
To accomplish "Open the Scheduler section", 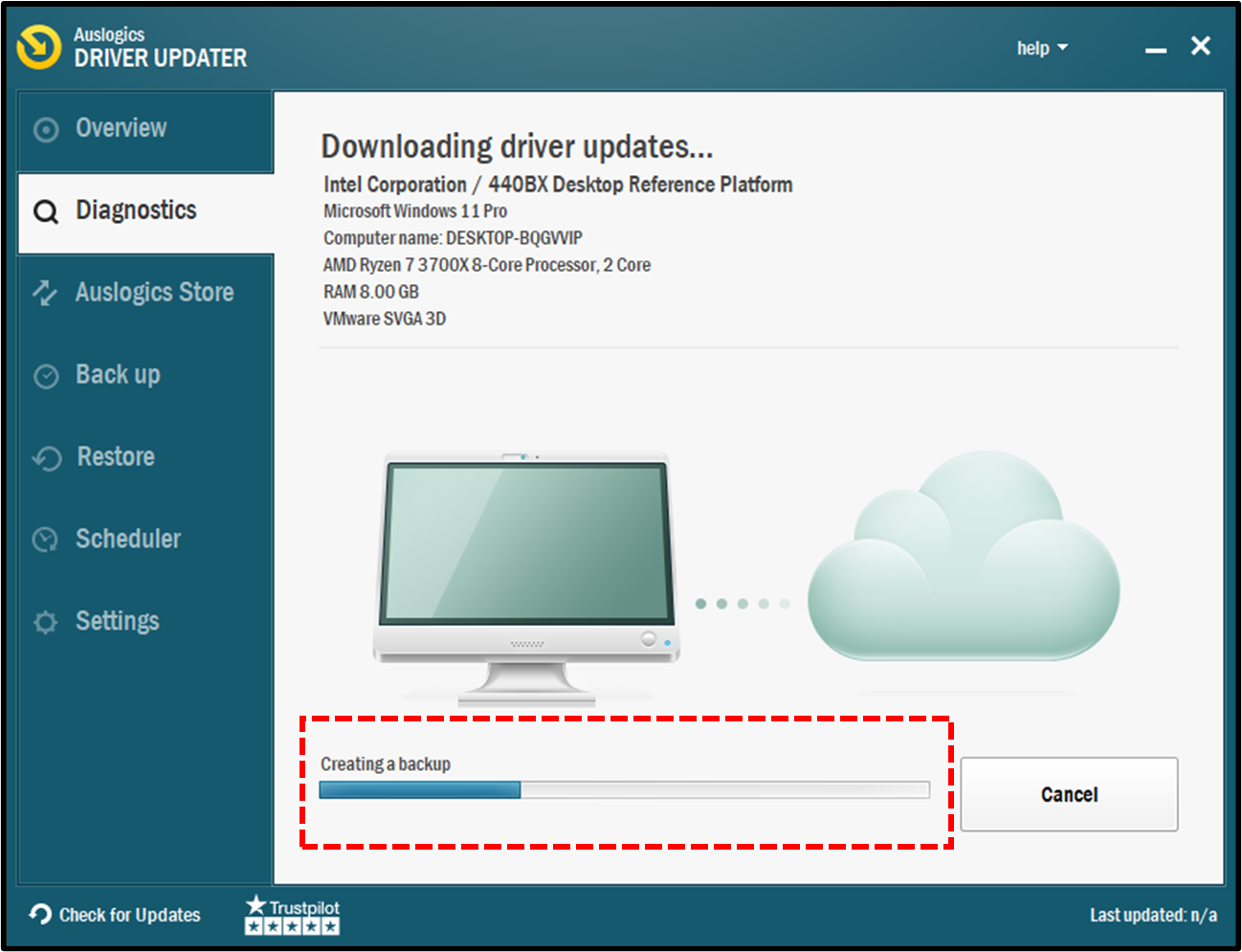I will pyautogui.click(x=145, y=540).
